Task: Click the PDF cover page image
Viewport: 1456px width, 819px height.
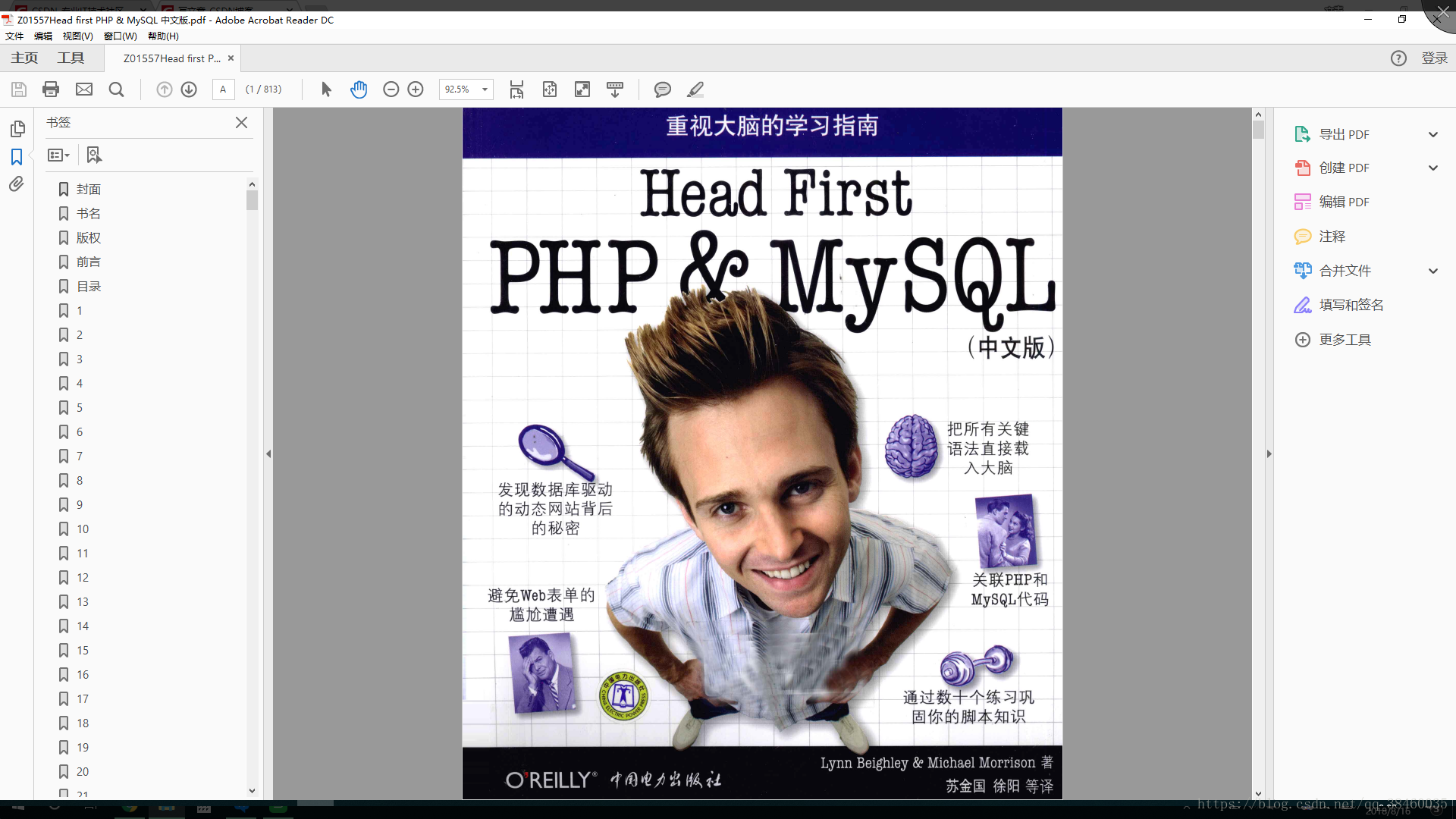Action: click(762, 453)
